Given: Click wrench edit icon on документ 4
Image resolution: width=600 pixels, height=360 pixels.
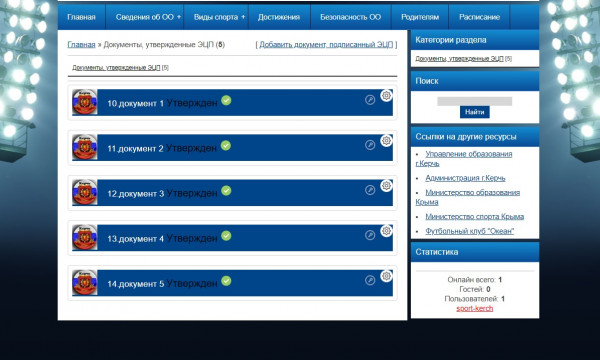Looking at the screenshot, I should [x=370, y=235].
